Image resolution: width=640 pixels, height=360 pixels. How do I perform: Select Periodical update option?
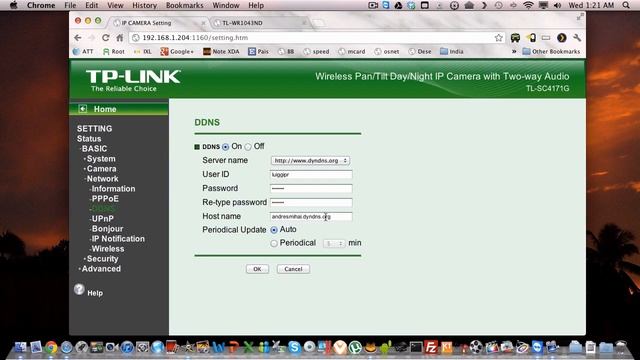(x=274, y=243)
